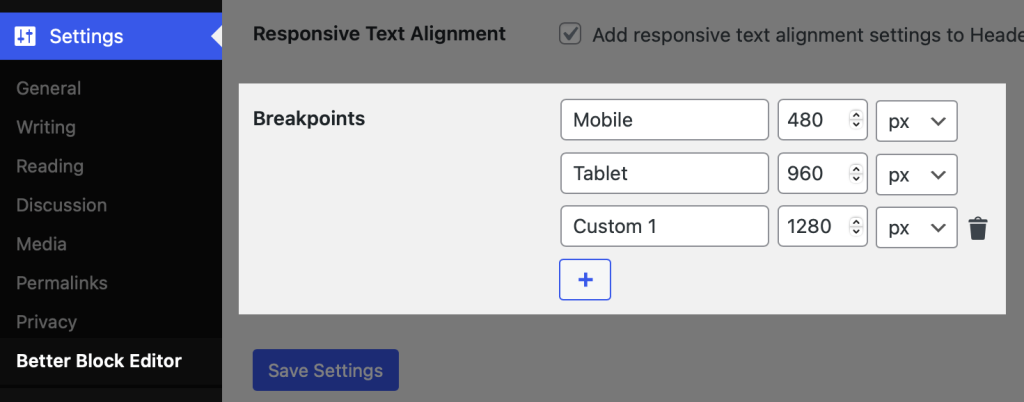Open Privacy settings page
The image size is (1024, 402).
point(46,322)
